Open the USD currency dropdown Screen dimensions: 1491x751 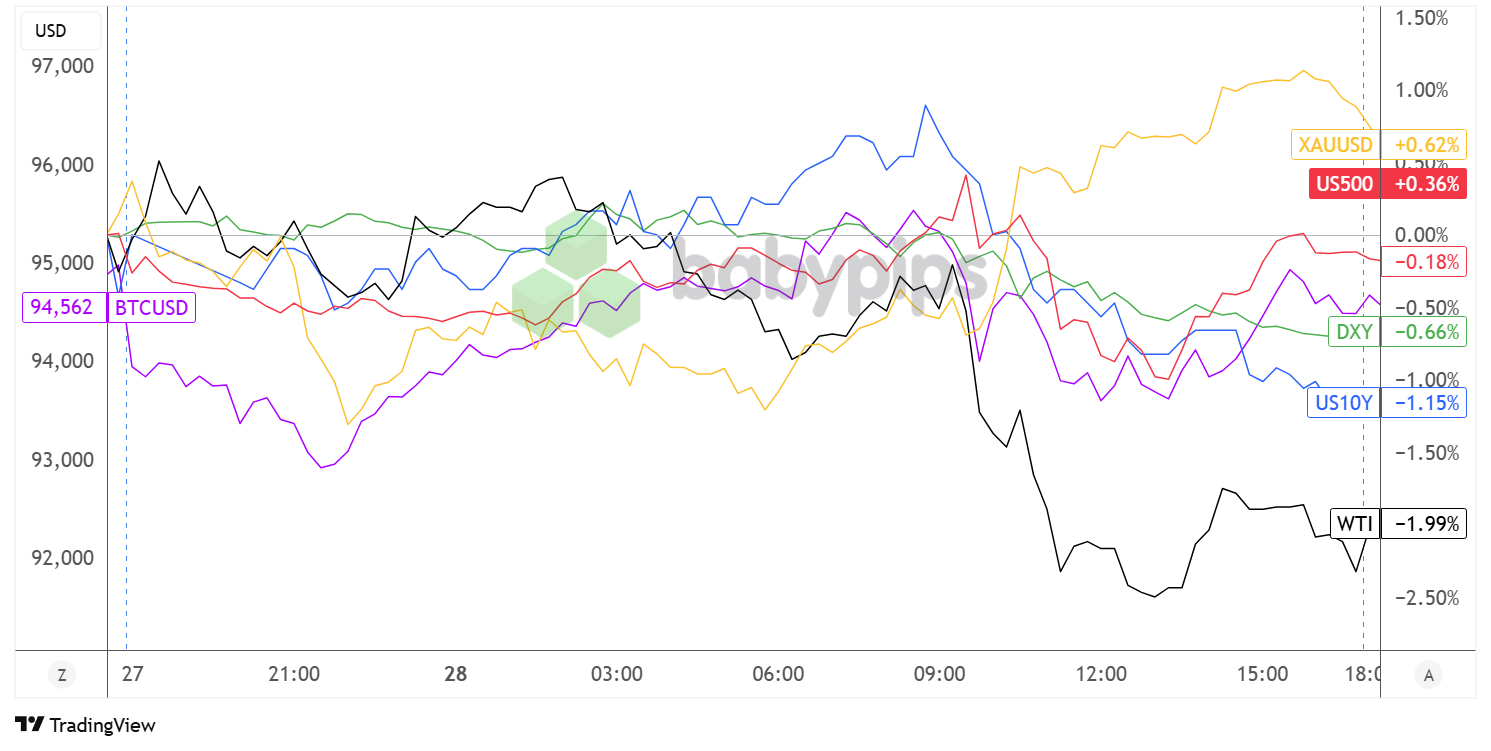click(52, 31)
